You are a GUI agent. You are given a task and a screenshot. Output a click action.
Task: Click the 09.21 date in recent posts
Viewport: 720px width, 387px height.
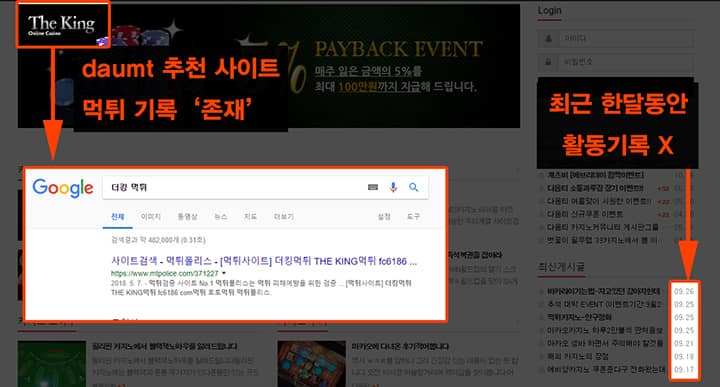coord(684,343)
